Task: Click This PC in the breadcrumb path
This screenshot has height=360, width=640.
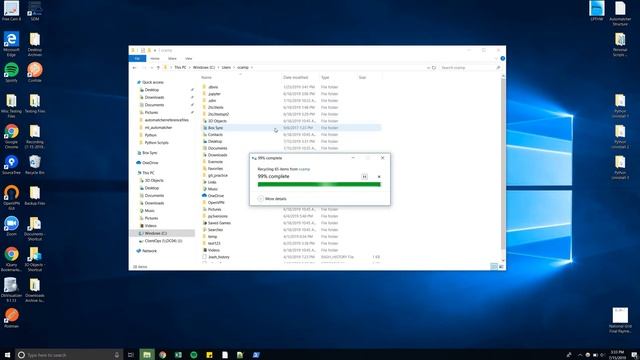Action: (180, 67)
